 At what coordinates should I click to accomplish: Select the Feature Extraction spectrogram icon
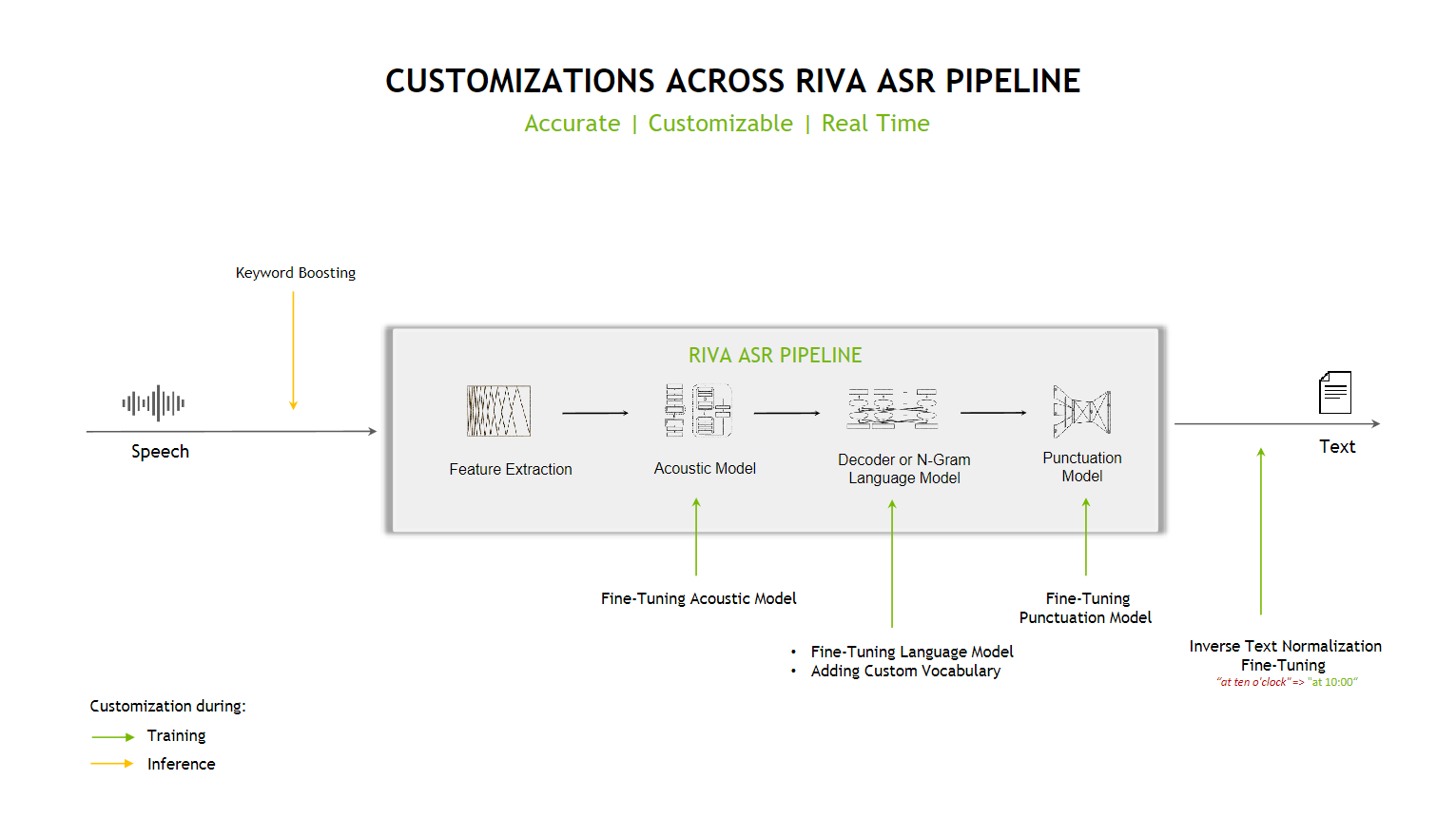pyautogui.click(x=498, y=411)
